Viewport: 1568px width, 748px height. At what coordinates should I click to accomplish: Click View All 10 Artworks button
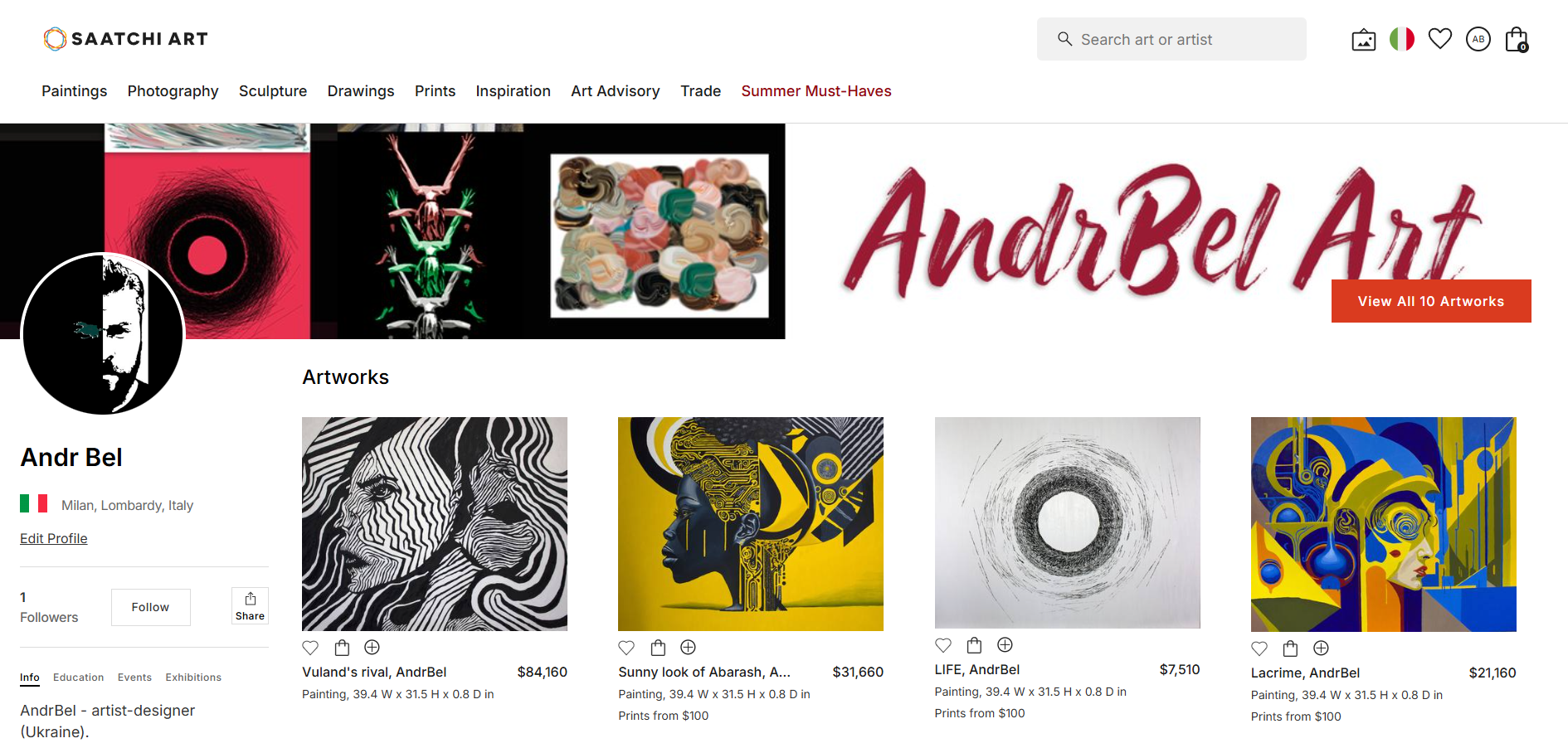1431,301
